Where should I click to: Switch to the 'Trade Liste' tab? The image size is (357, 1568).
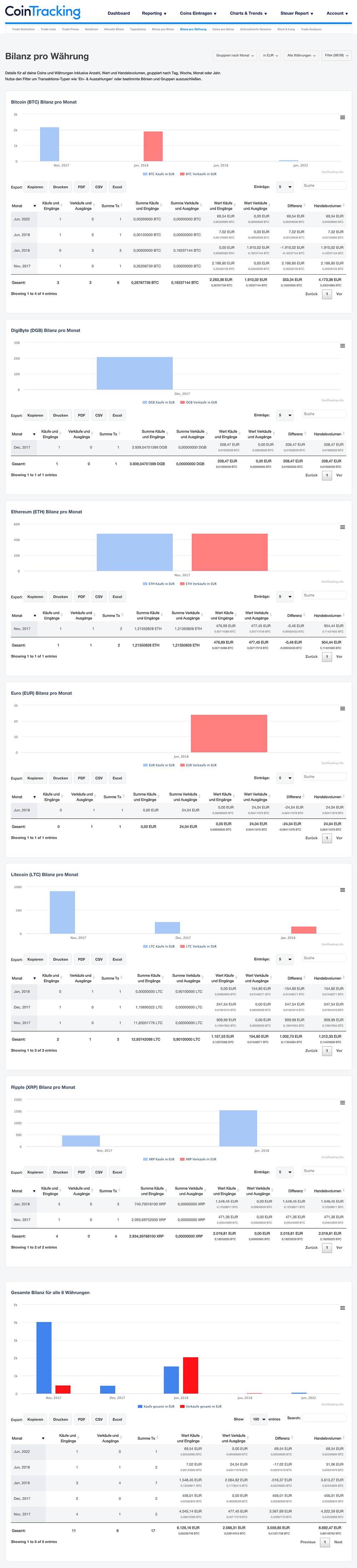tap(48, 29)
